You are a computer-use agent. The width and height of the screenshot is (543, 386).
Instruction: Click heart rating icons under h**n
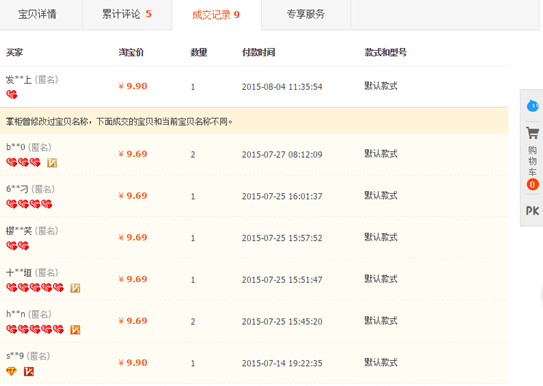(x=35, y=329)
